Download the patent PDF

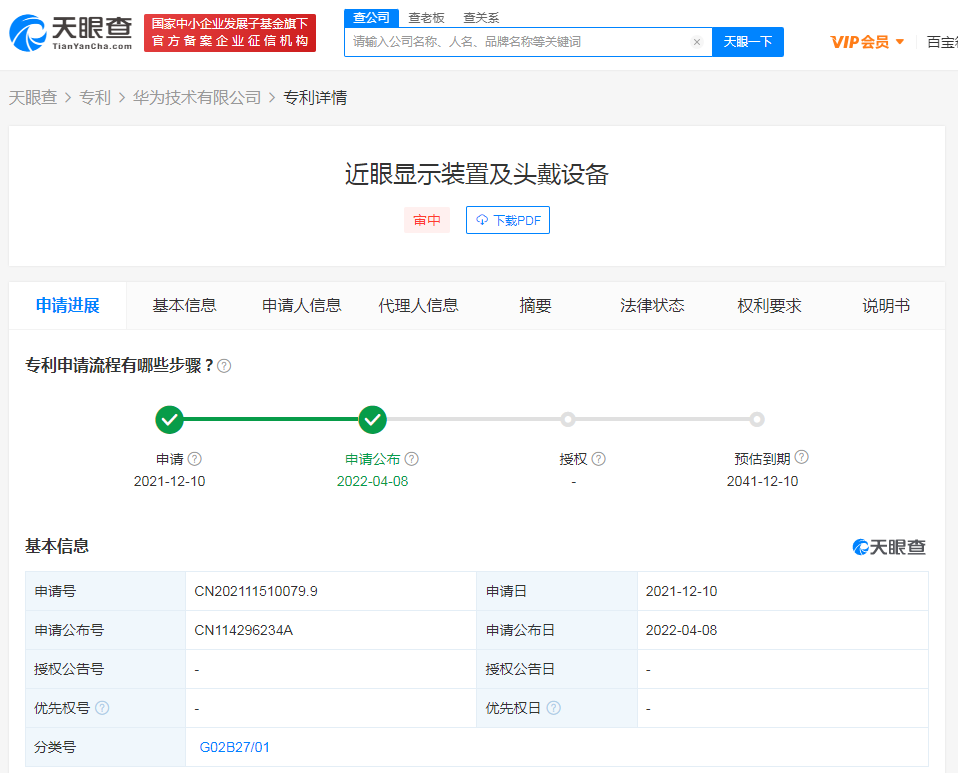tap(508, 220)
